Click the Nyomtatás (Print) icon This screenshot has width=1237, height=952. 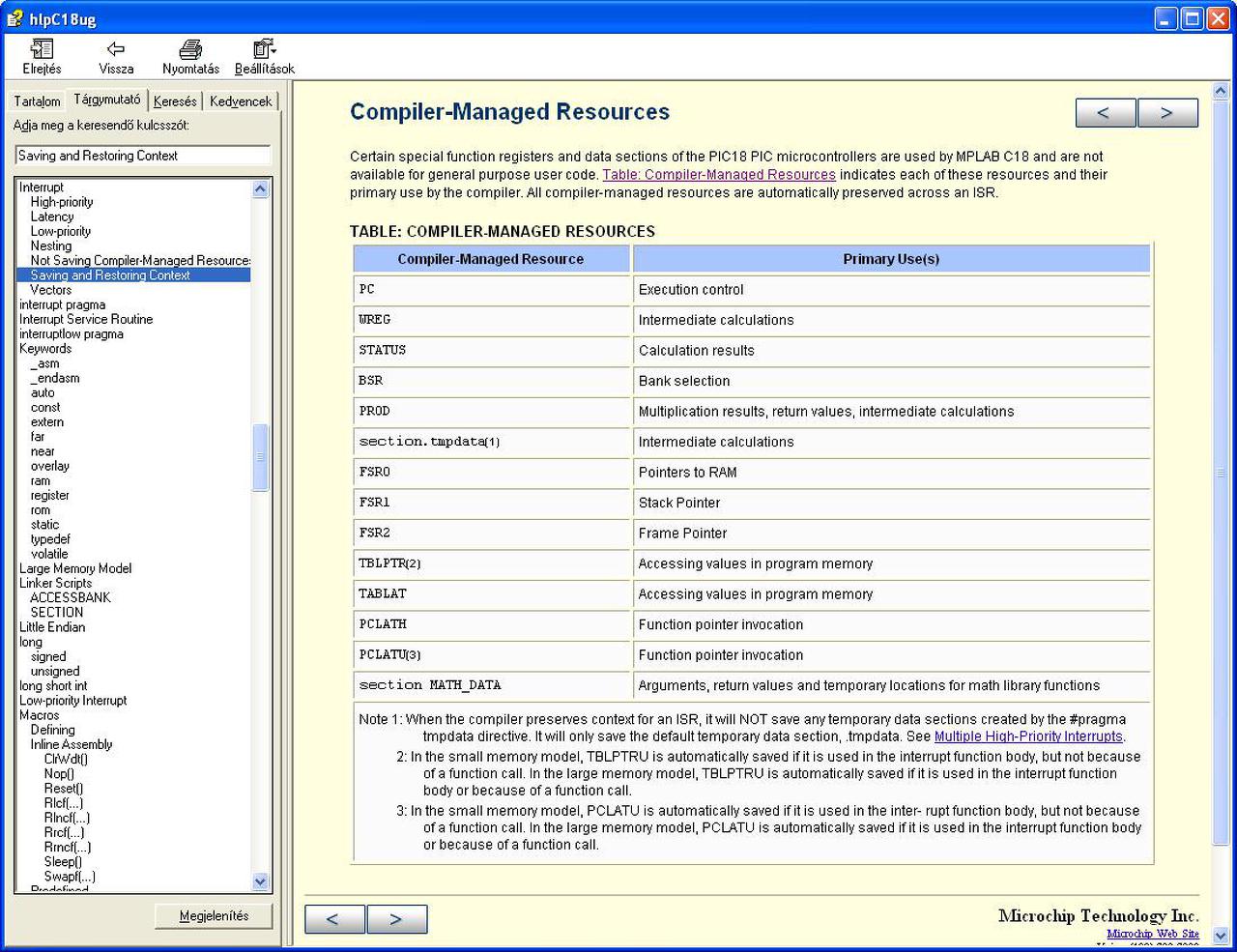tap(190, 49)
